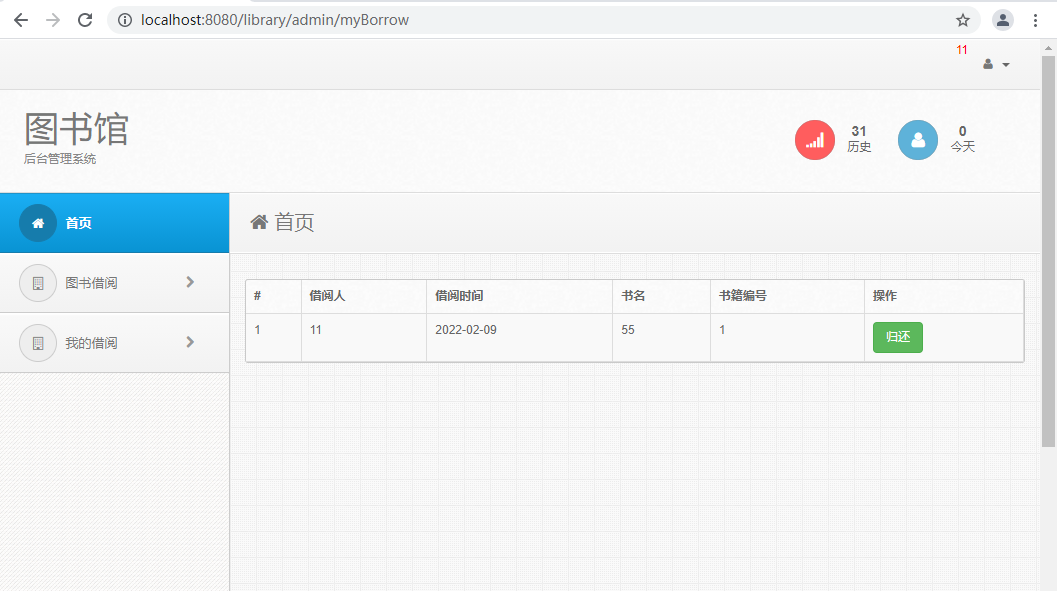Open the browser three-dot menu

[x=1035, y=20]
